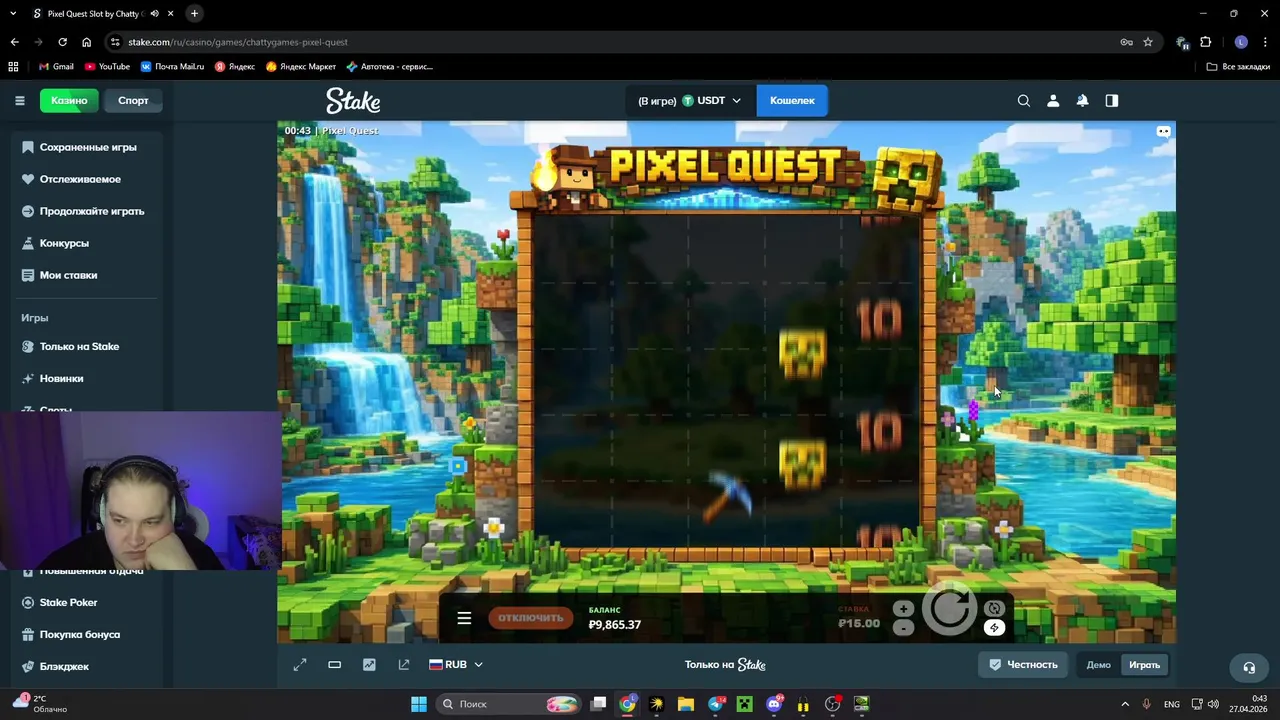Open a new browser tab
The height and width of the screenshot is (720, 1280).
[194, 14]
